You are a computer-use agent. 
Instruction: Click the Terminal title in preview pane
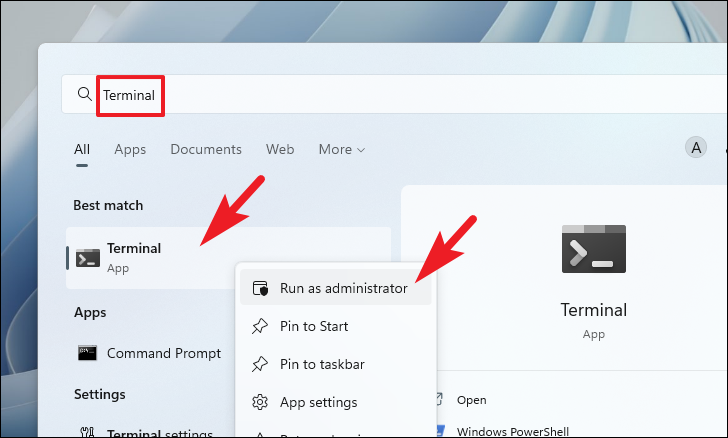(x=593, y=310)
